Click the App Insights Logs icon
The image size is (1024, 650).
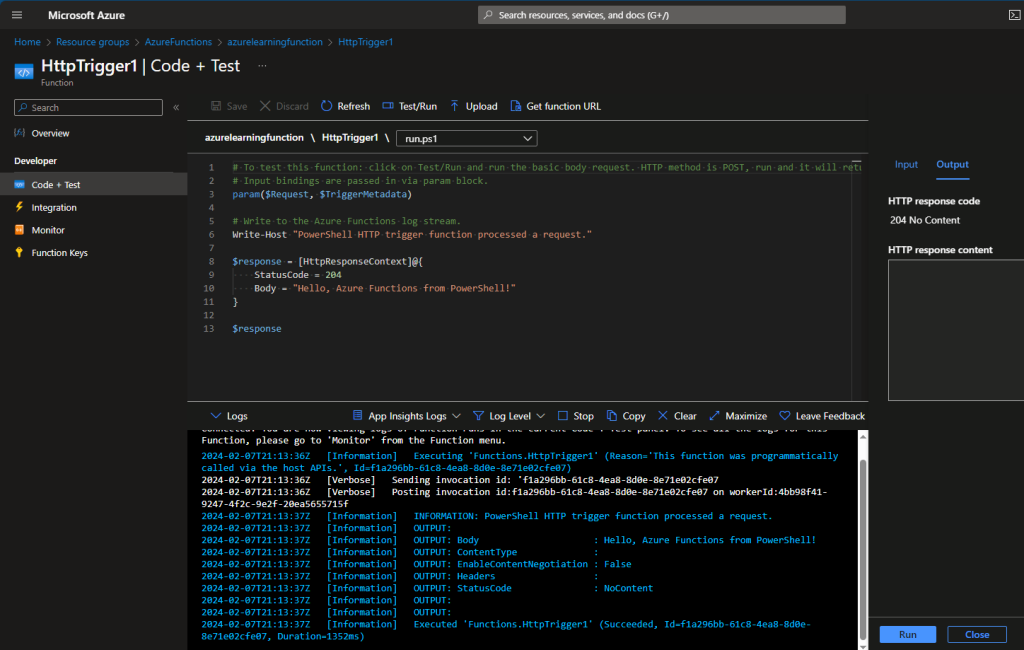click(357, 415)
